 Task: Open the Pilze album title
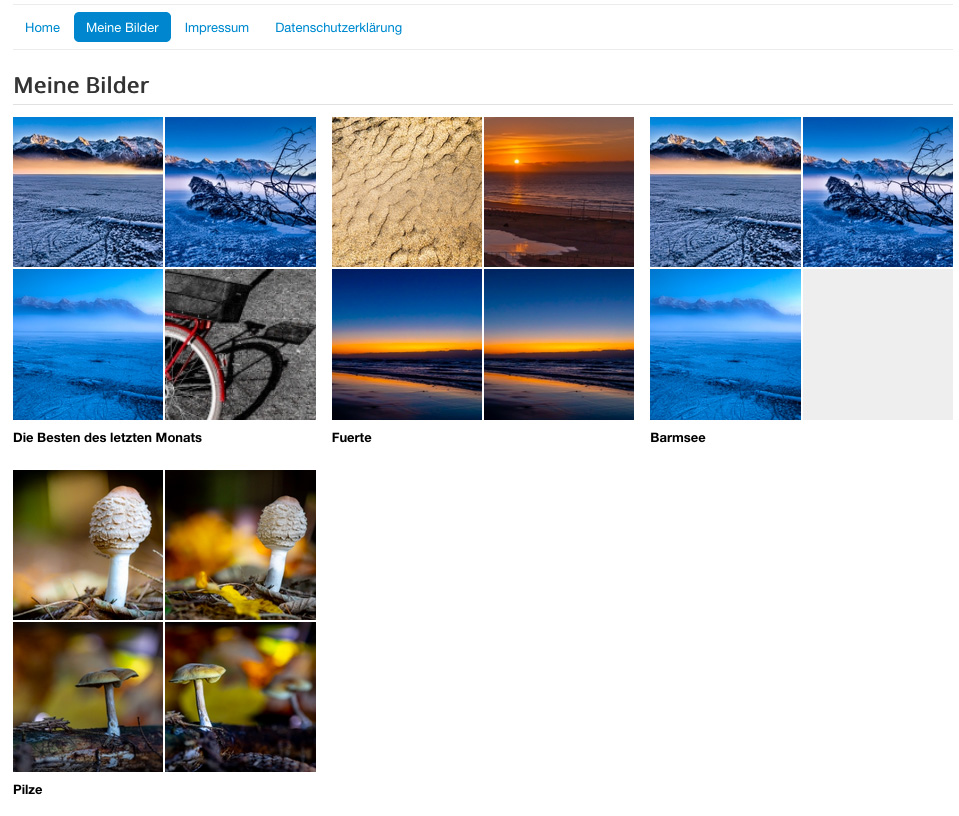pos(28,789)
